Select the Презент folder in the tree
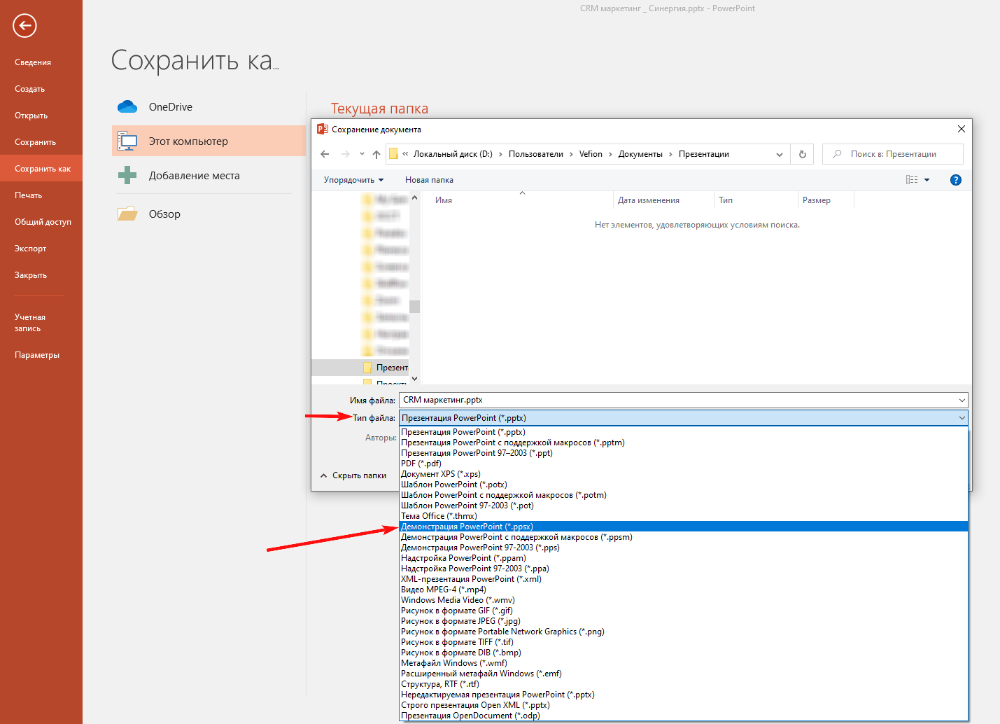This screenshot has height=724, width=1000. click(385, 367)
